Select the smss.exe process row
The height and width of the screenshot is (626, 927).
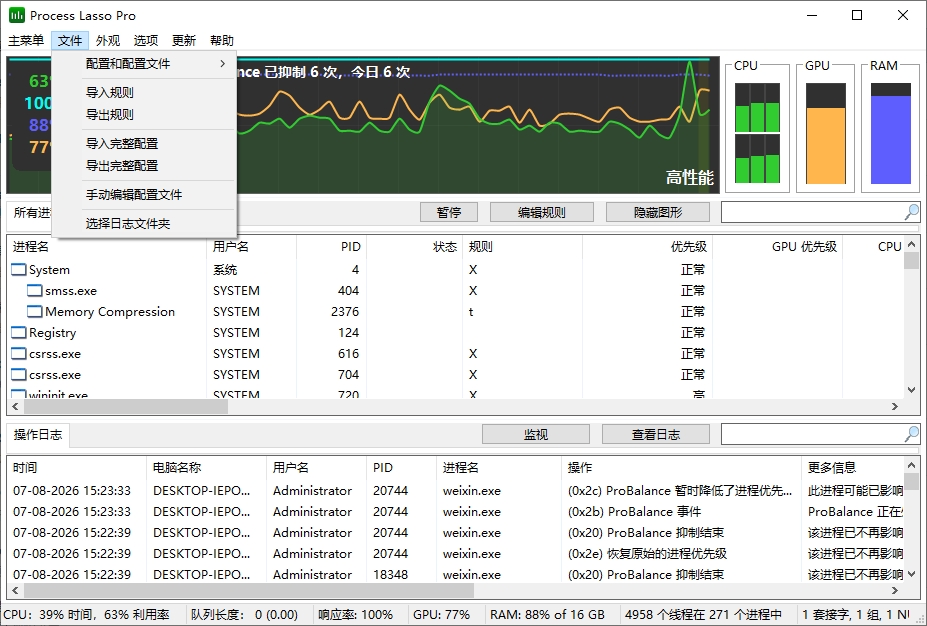coord(455,290)
